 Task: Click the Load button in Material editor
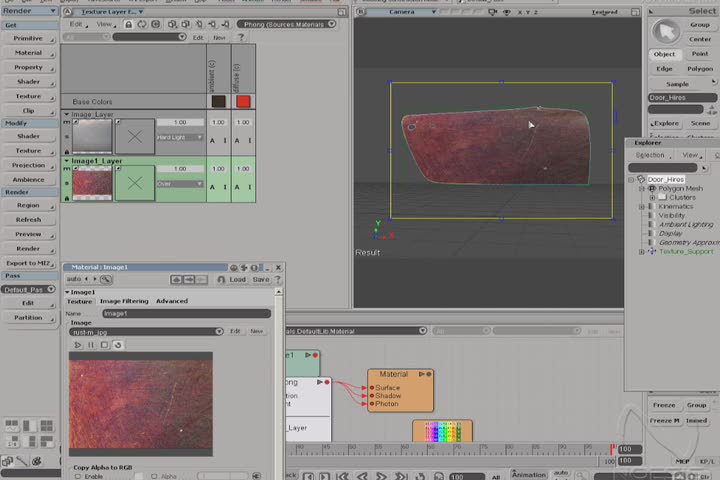pyautogui.click(x=237, y=279)
